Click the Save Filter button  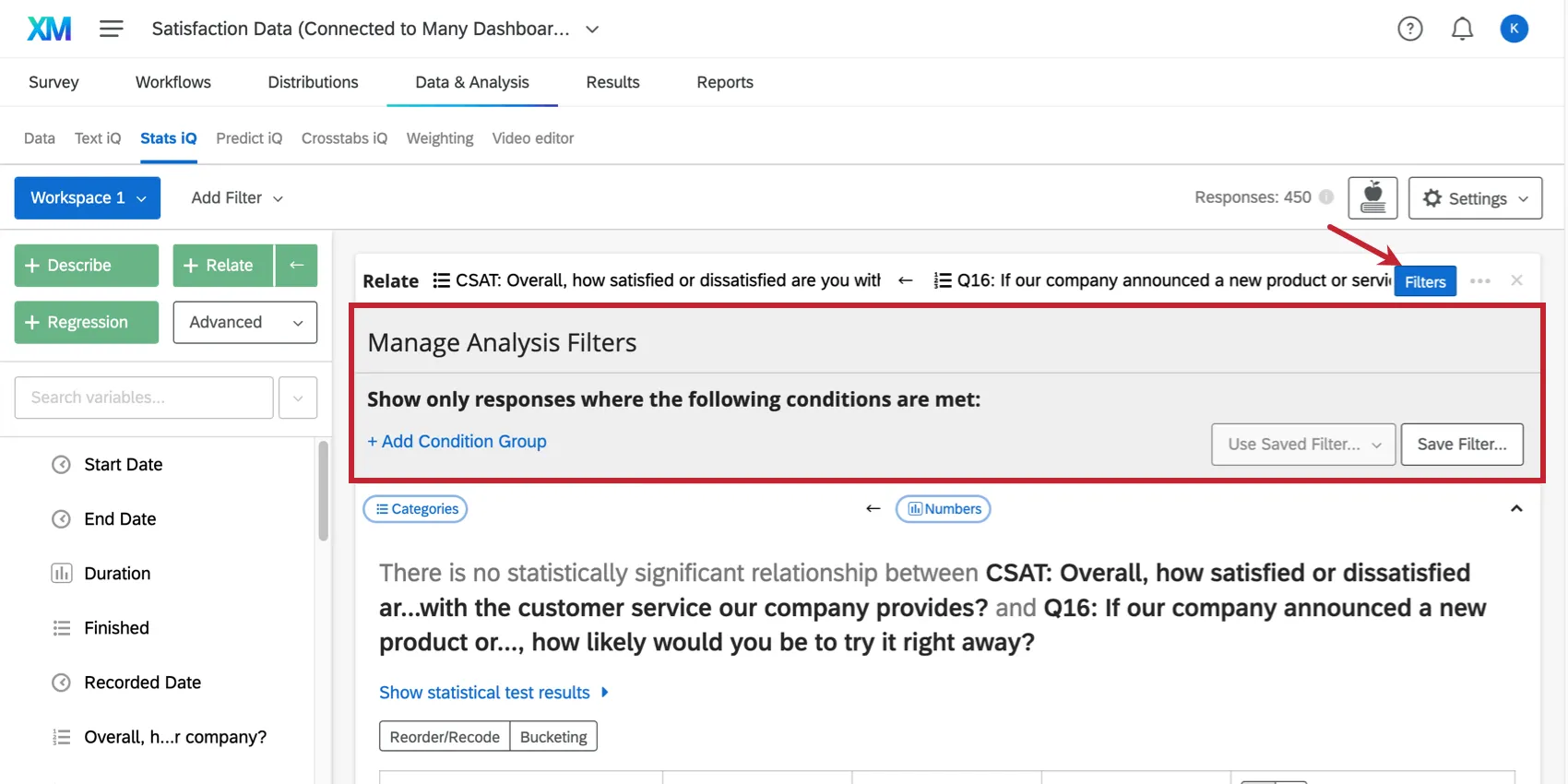(1461, 445)
